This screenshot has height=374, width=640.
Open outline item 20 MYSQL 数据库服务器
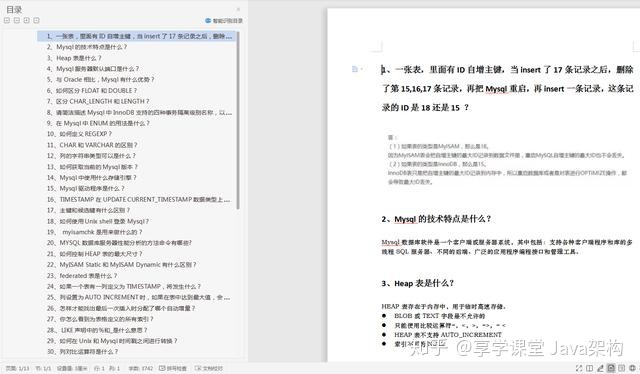119,243
